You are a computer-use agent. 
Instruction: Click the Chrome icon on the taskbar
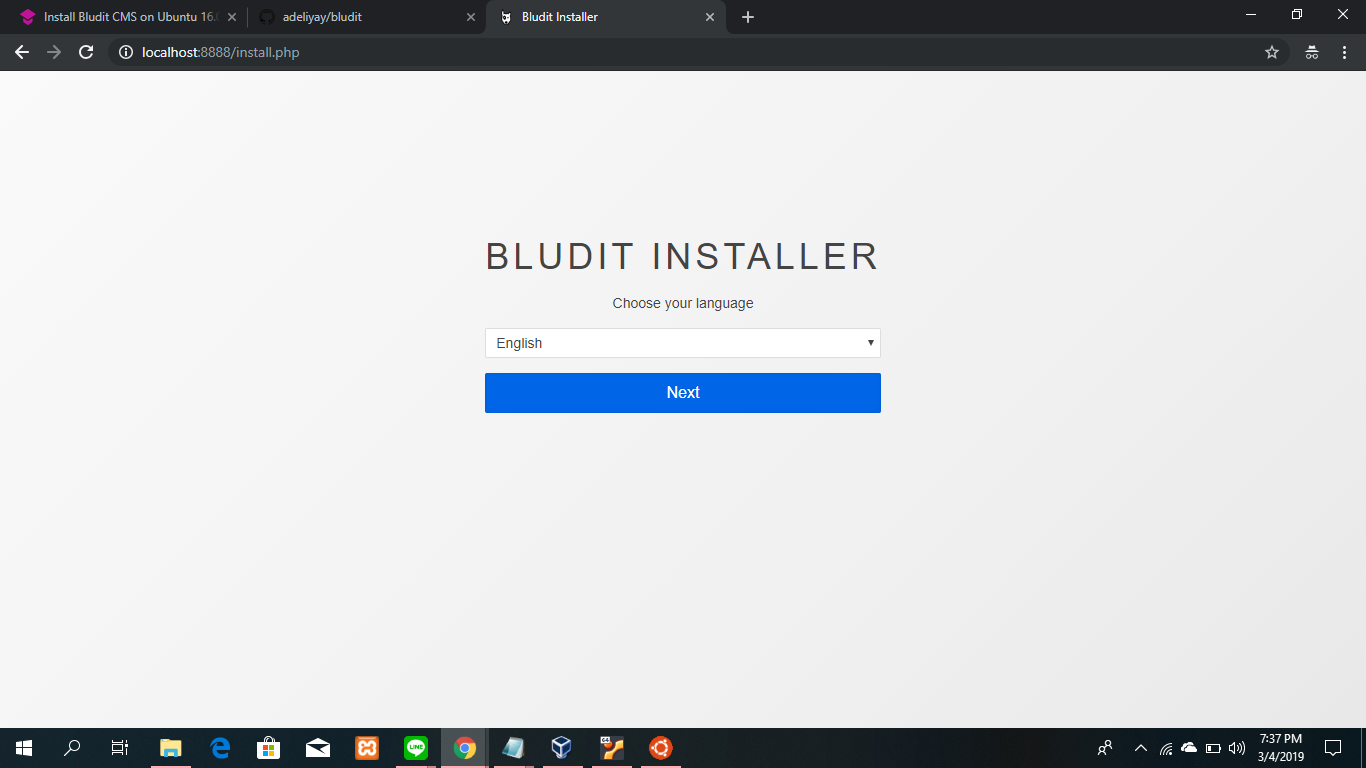click(465, 748)
